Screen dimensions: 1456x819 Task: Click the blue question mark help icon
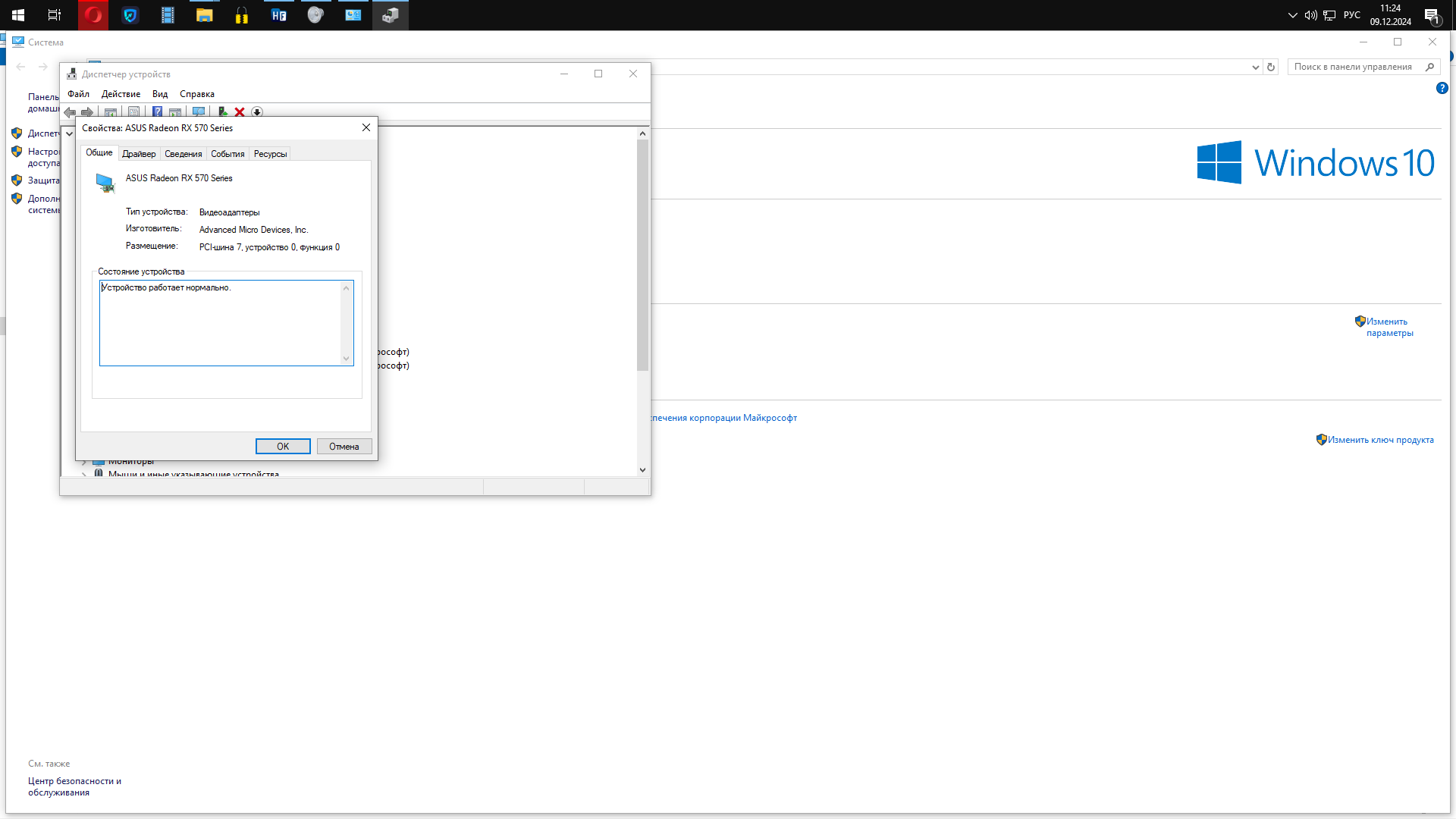coord(157,112)
